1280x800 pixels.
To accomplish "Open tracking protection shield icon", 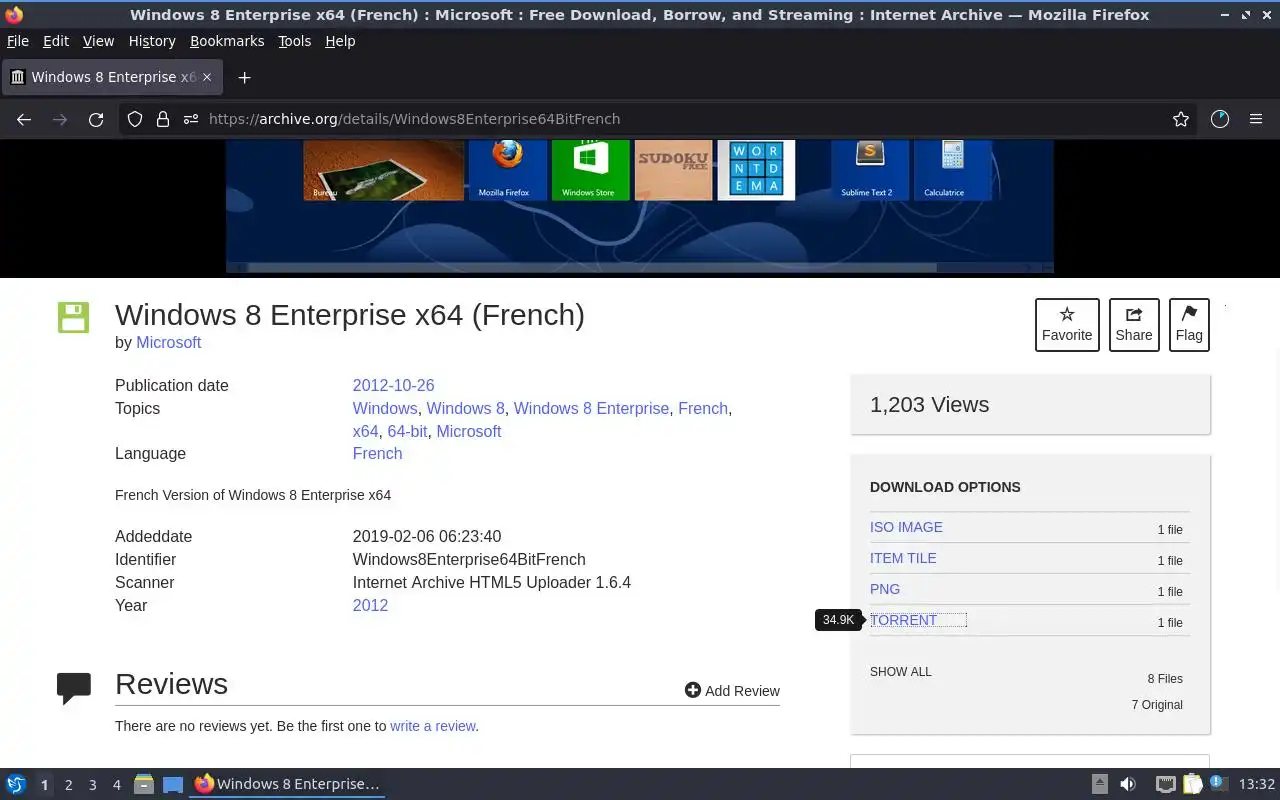I will coord(135,119).
